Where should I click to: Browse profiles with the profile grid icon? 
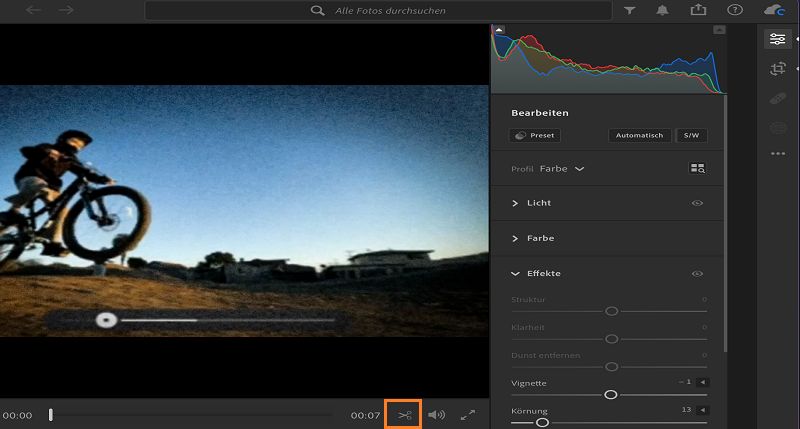[697, 168]
